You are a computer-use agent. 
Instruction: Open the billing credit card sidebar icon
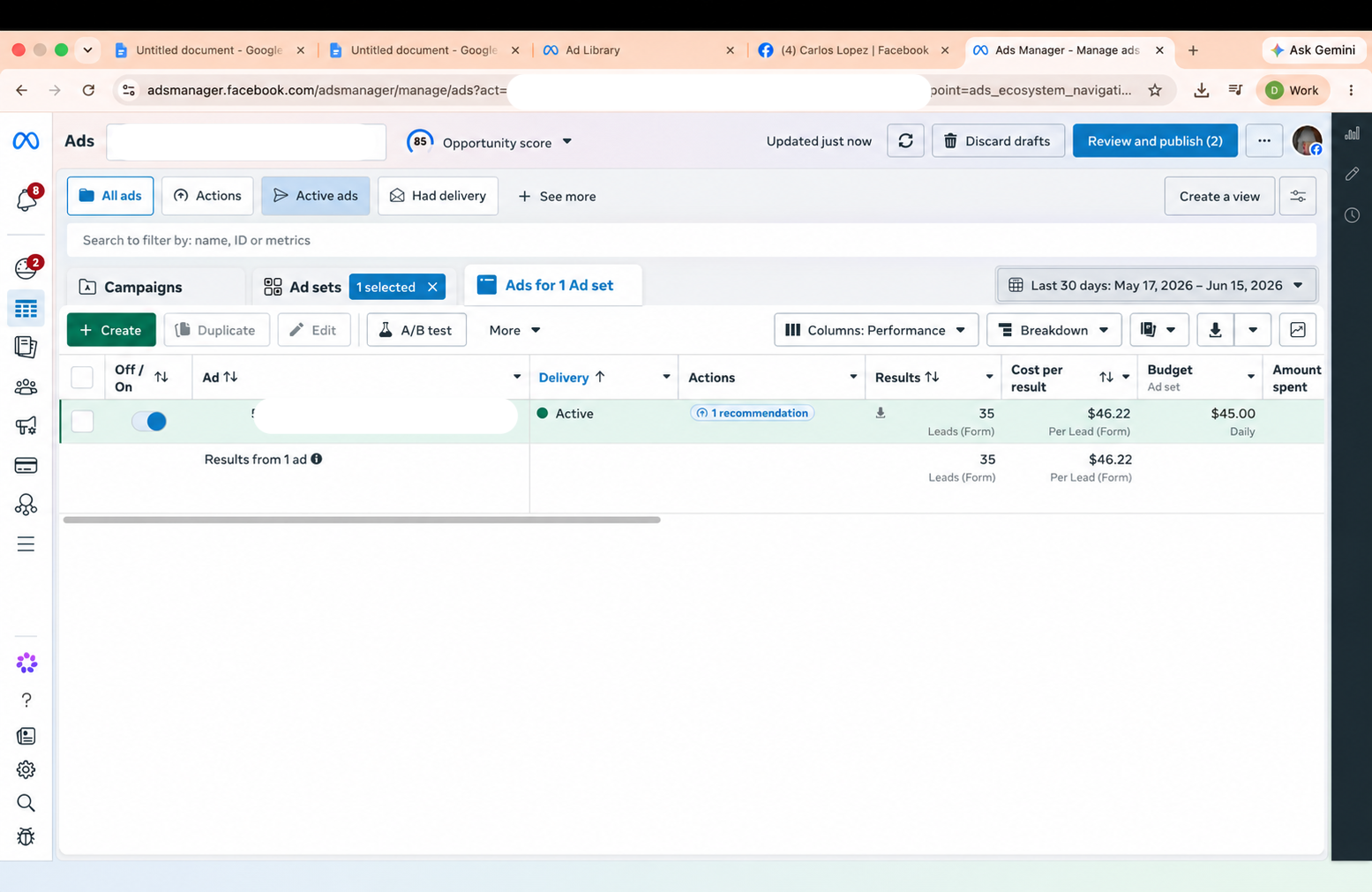(26, 465)
